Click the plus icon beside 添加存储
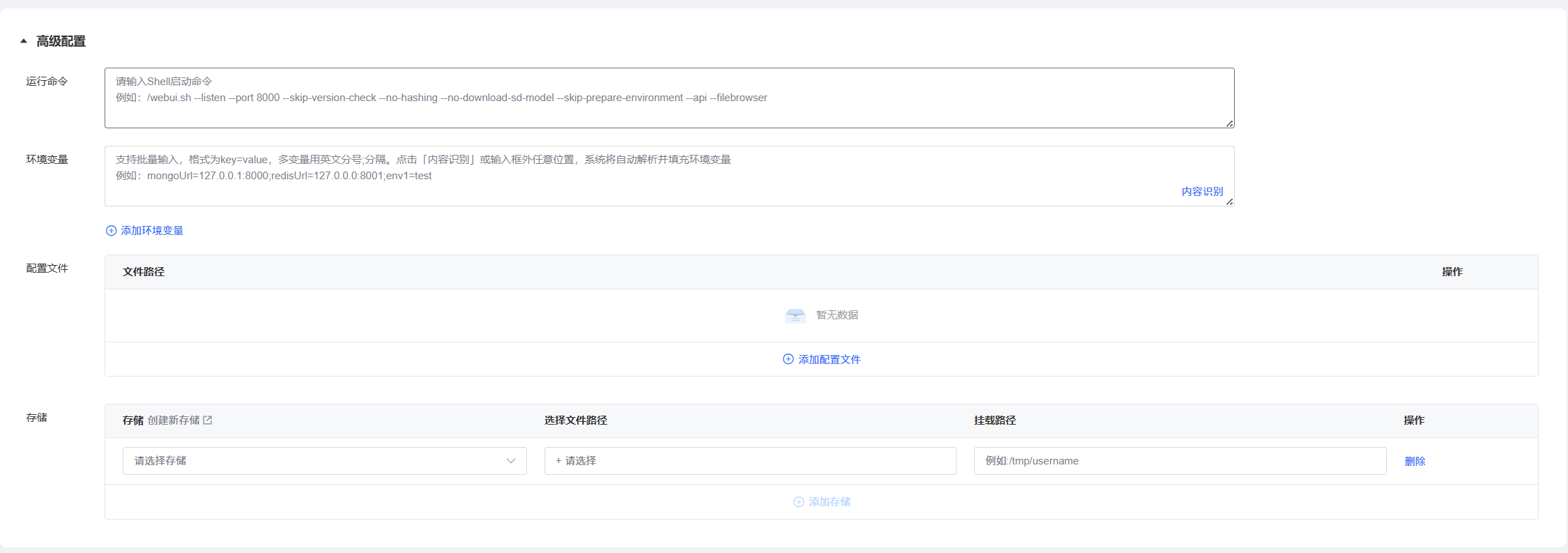 click(799, 502)
